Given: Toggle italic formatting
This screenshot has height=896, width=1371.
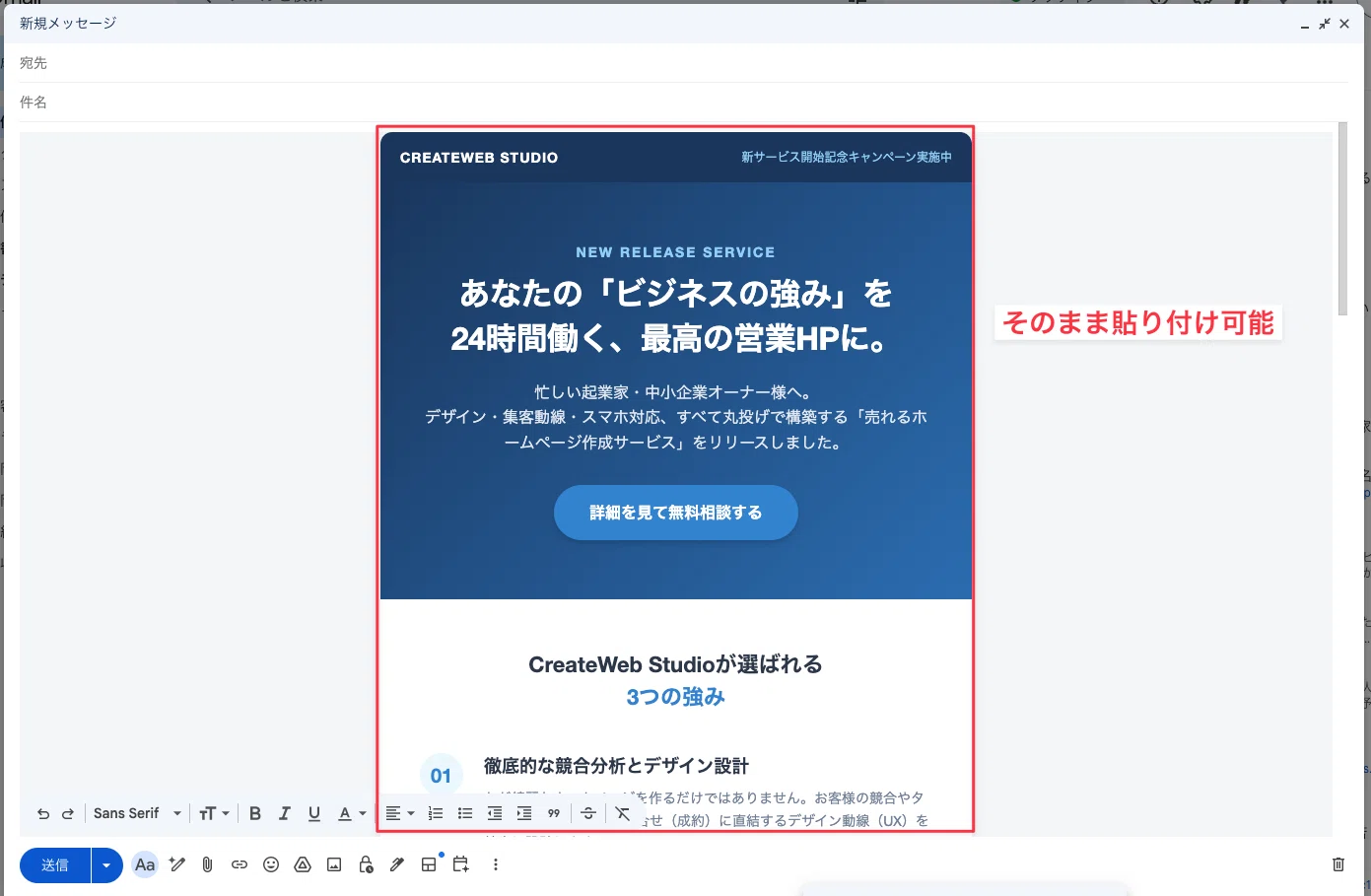Looking at the screenshot, I should (x=285, y=813).
